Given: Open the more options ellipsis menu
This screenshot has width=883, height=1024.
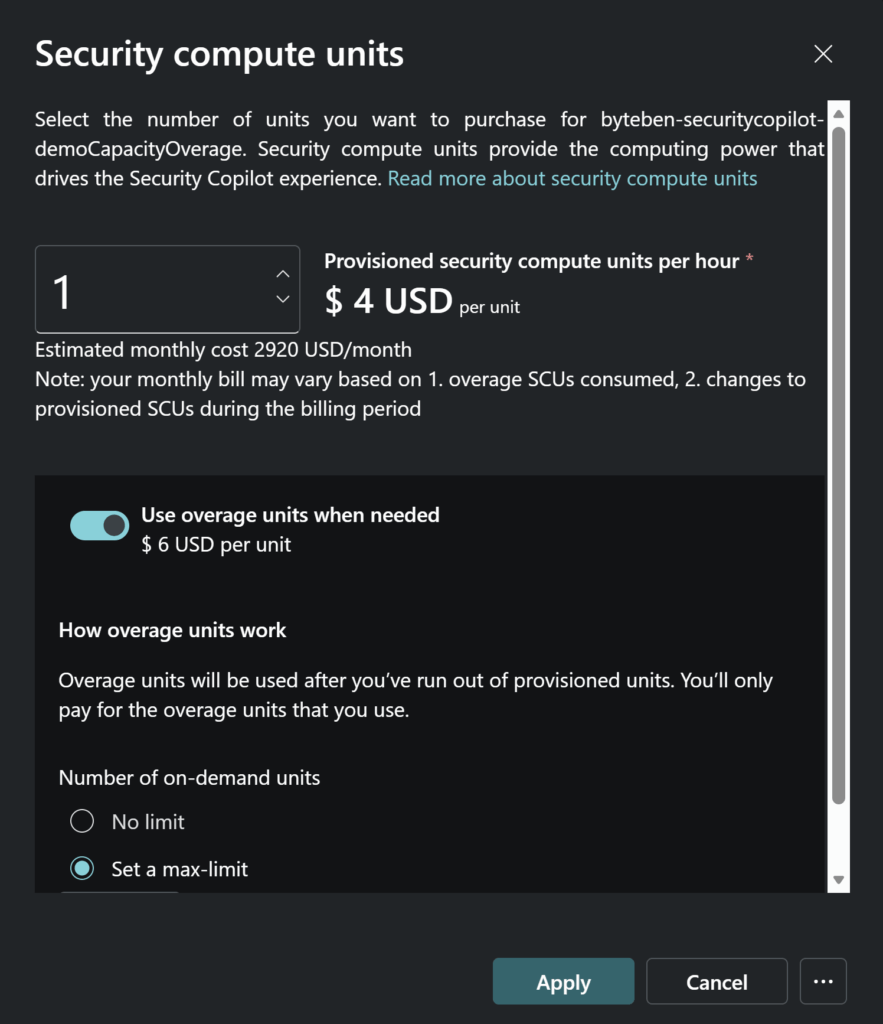Looking at the screenshot, I should [823, 982].
